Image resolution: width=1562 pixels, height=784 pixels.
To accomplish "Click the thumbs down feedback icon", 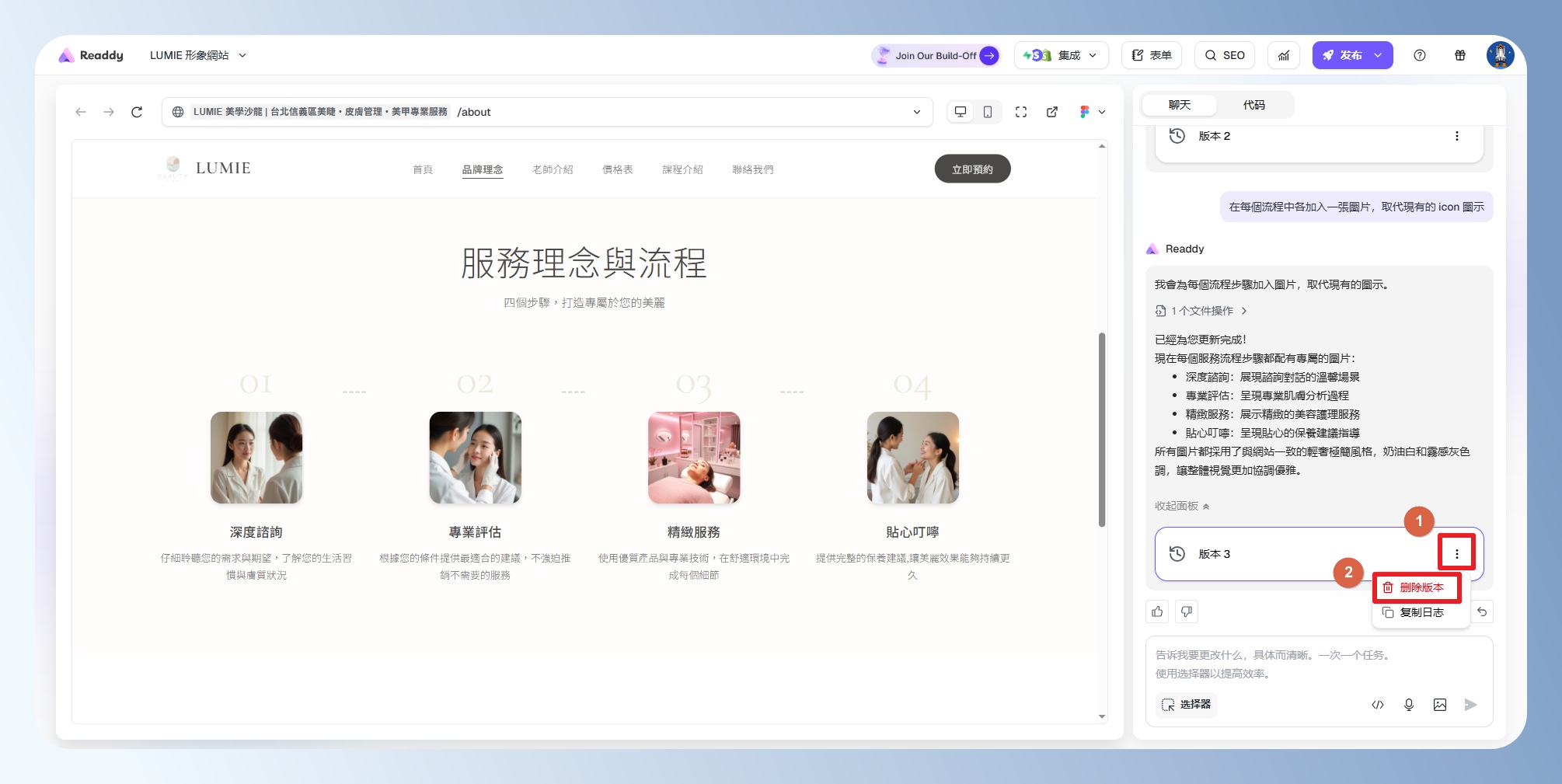I will point(1187,612).
